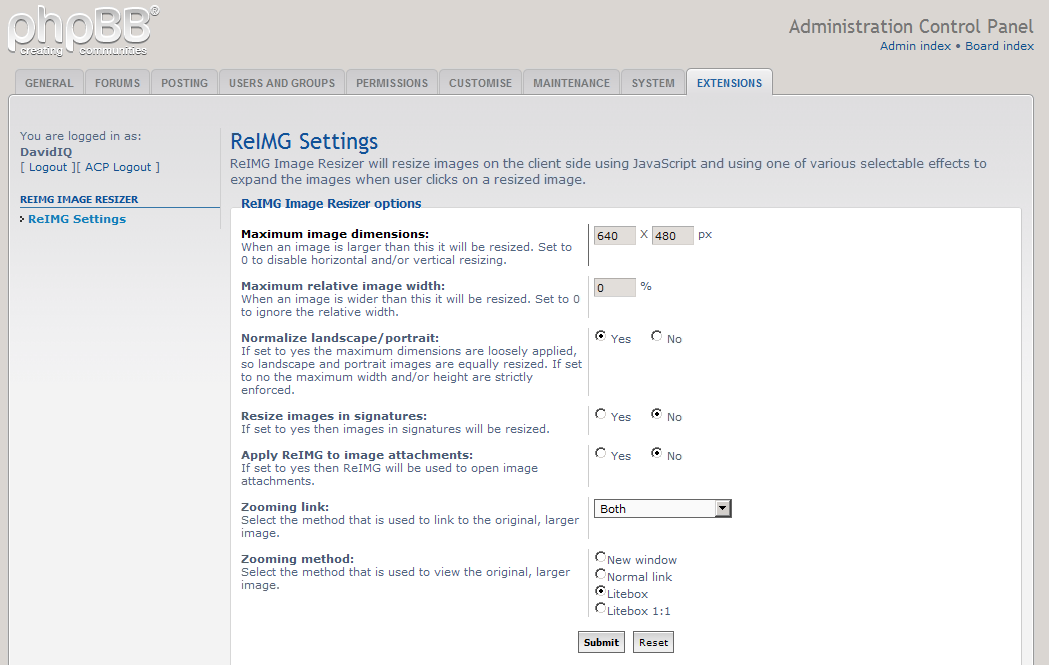Follow the Board index link

[999, 46]
